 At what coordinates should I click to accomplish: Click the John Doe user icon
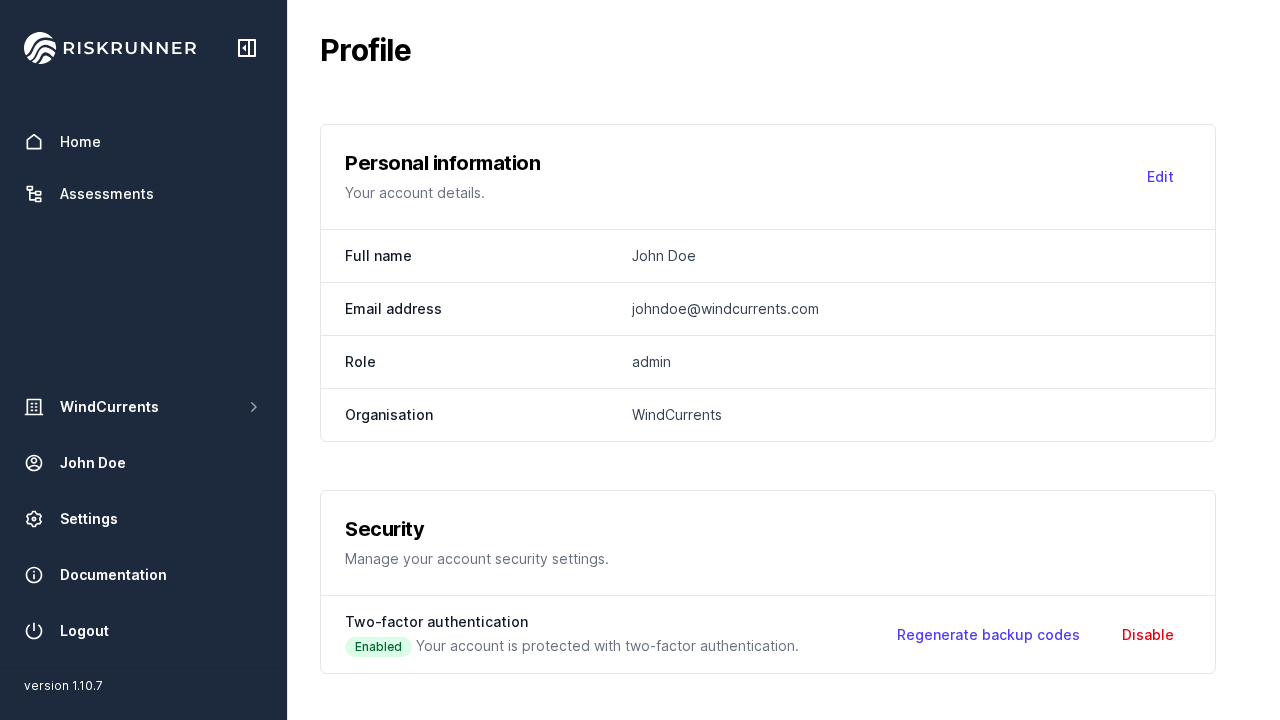coord(34,463)
